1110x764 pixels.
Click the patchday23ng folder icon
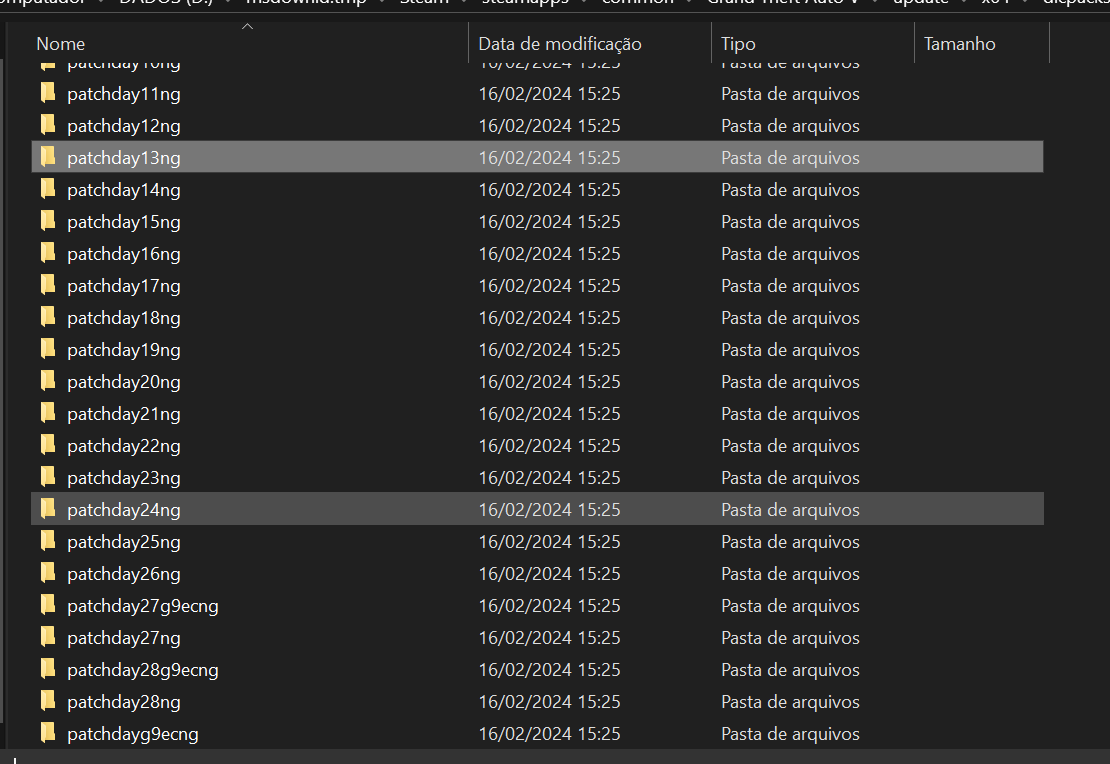coord(47,478)
